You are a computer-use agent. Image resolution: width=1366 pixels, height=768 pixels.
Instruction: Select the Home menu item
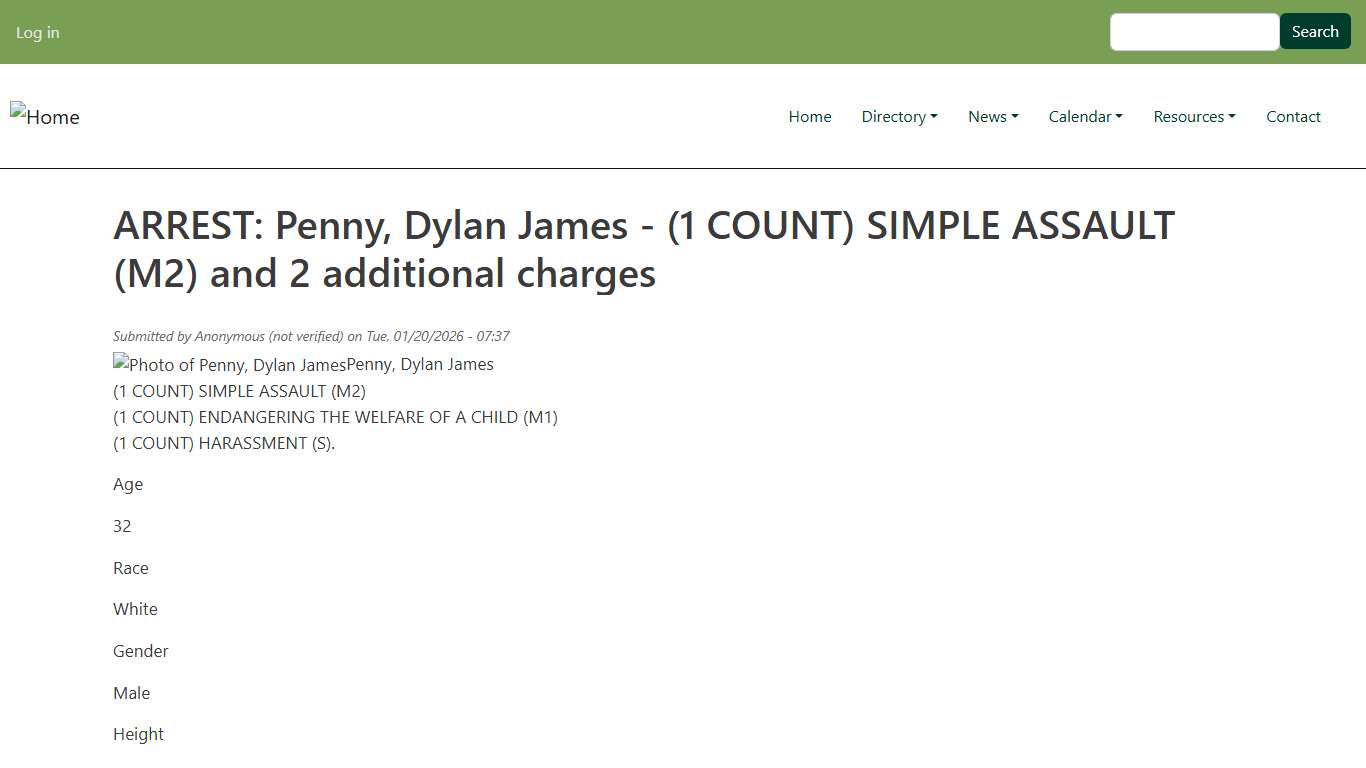[x=809, y=116]
